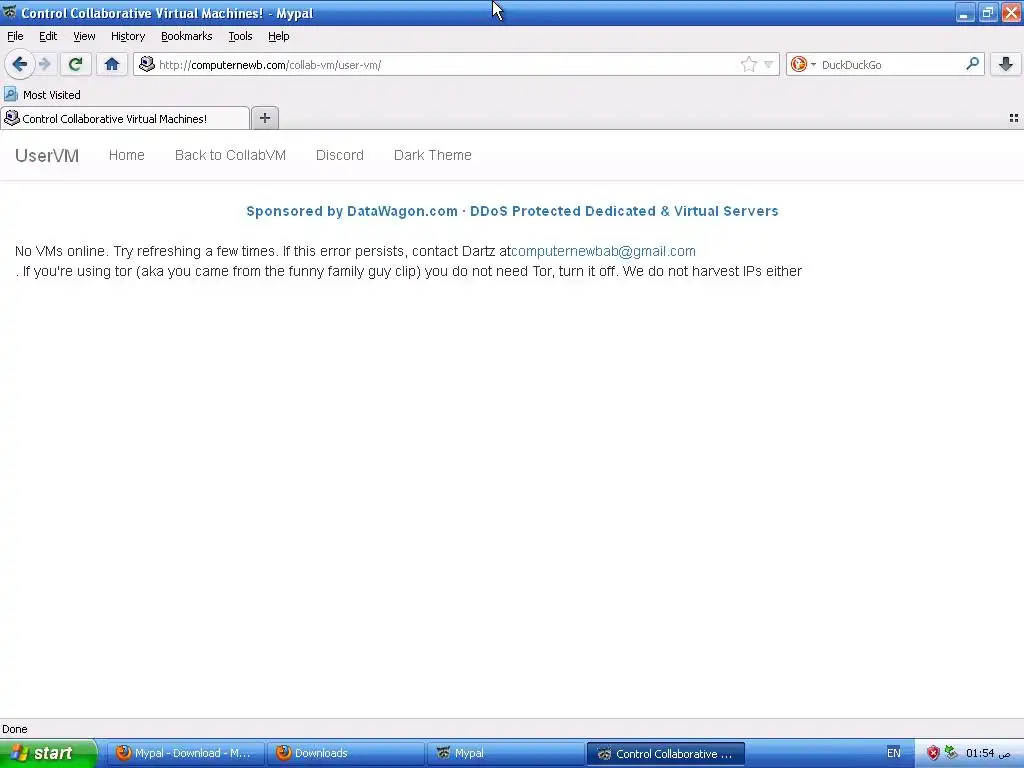Click the computernewbab@gmail.com email link

(603, 251)
